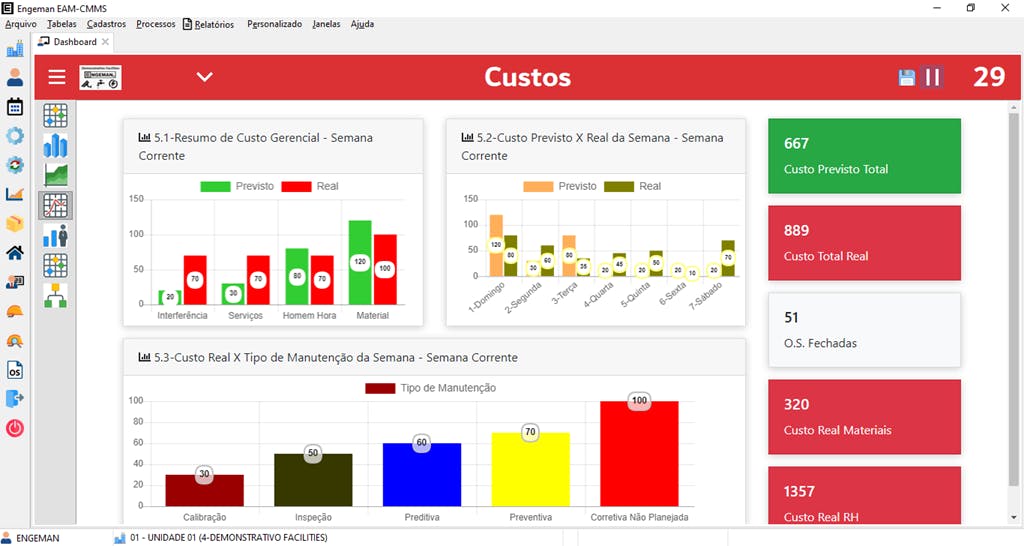The width and height of the screenshot is (1024, 546).
Task: Expand the dashboard selector chevron
Action: (x=204, y=77)
